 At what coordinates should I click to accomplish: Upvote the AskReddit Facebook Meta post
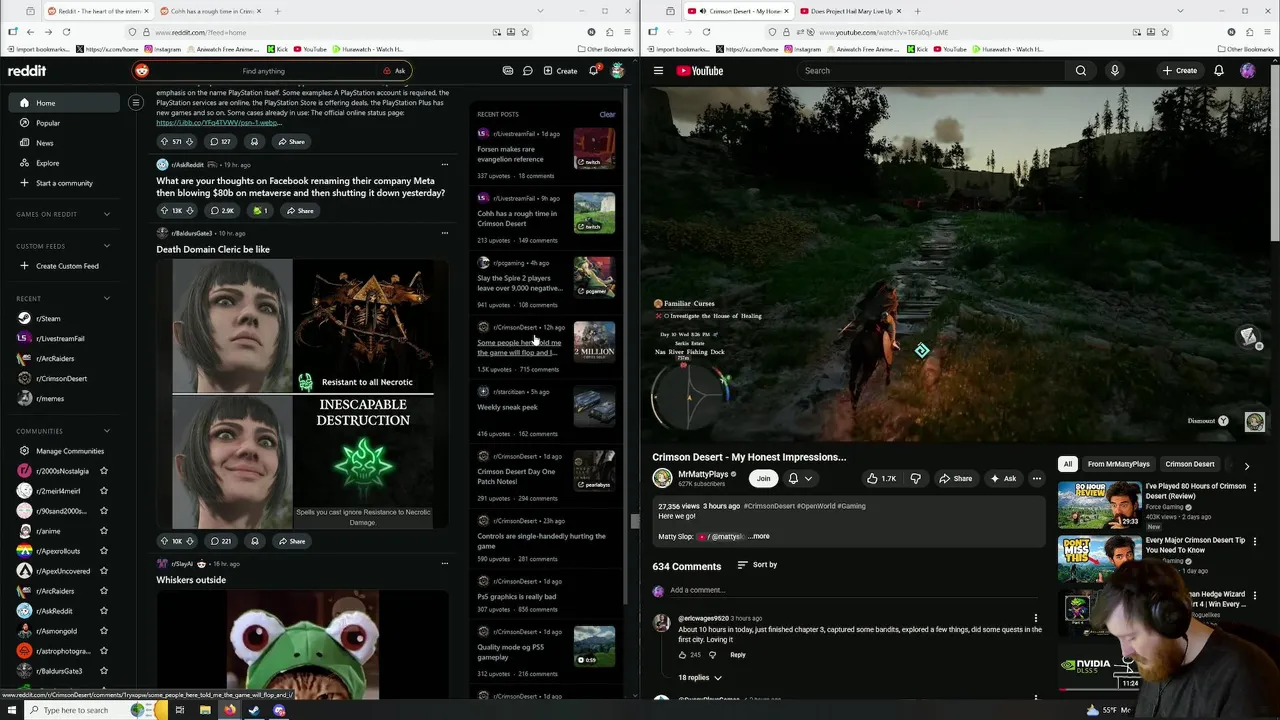coord(164,211)
